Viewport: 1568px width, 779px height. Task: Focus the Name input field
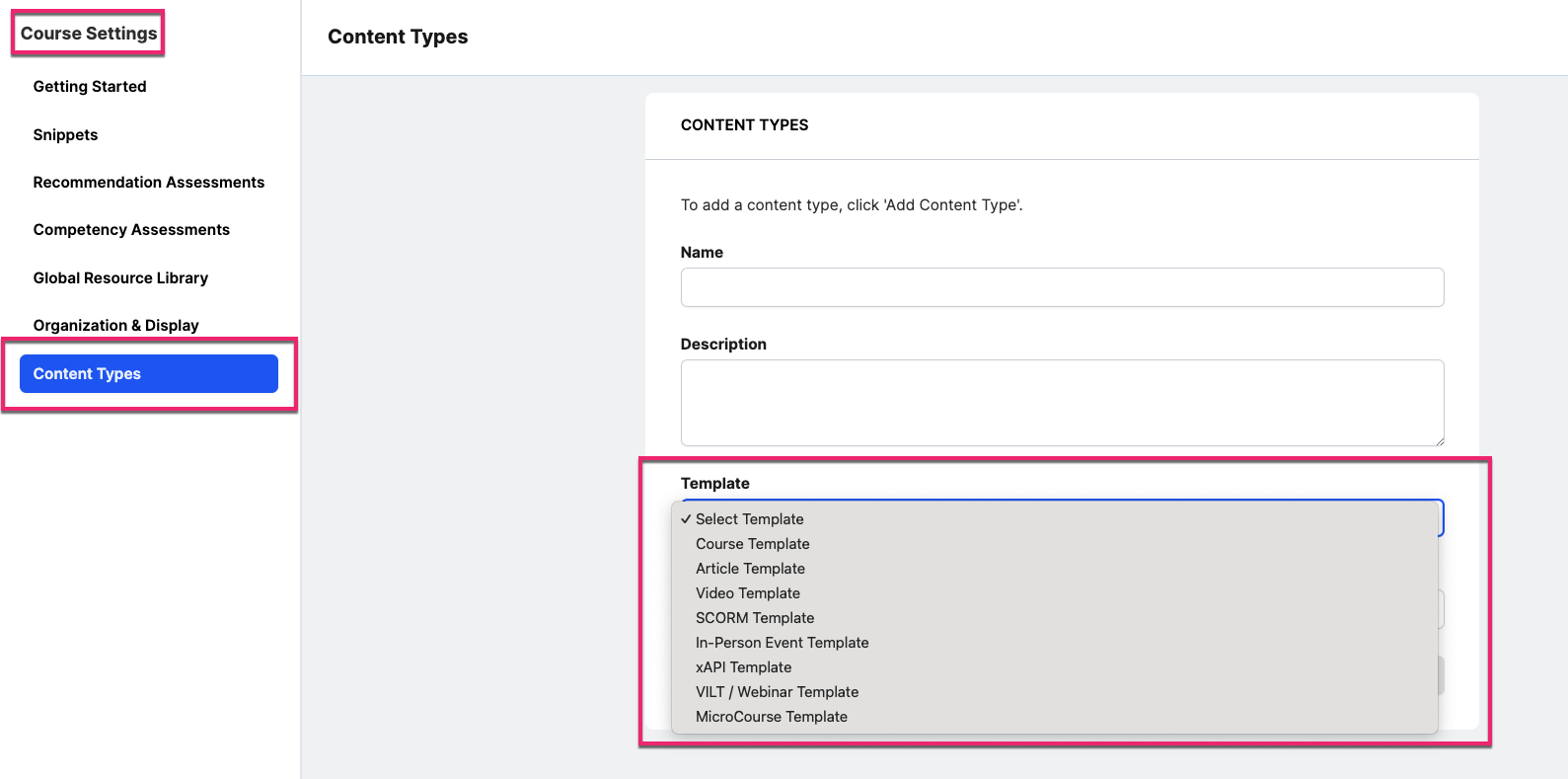[x=1062, y=287]
